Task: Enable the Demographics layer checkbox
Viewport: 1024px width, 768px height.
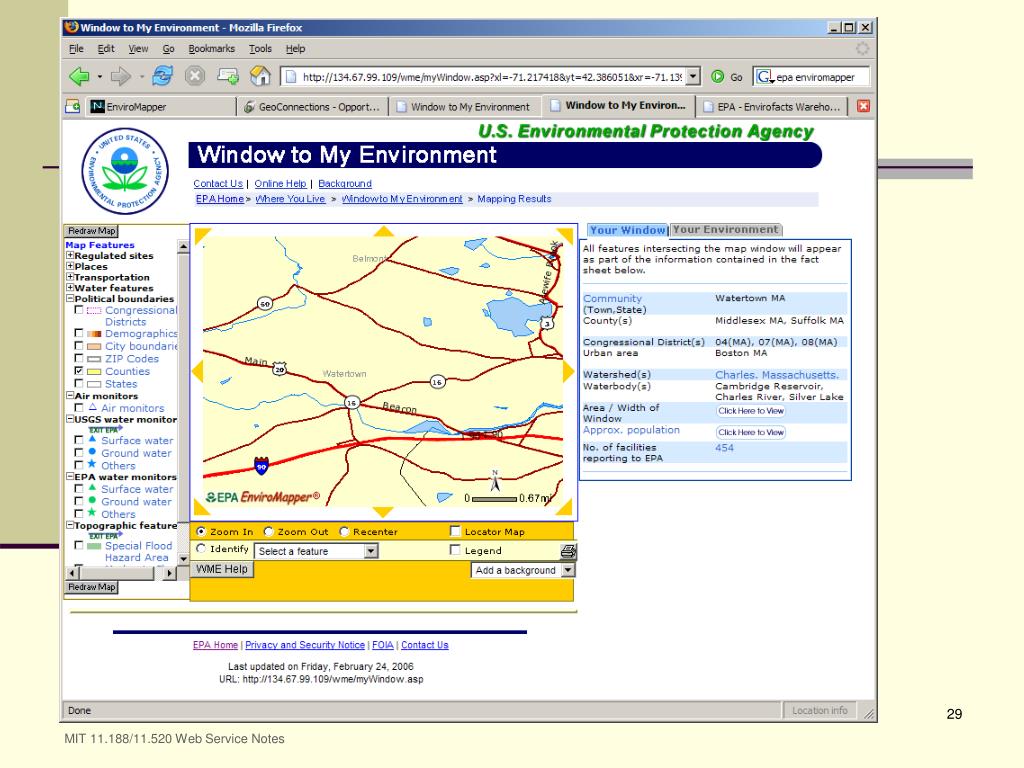Action: tap(79, 333)
